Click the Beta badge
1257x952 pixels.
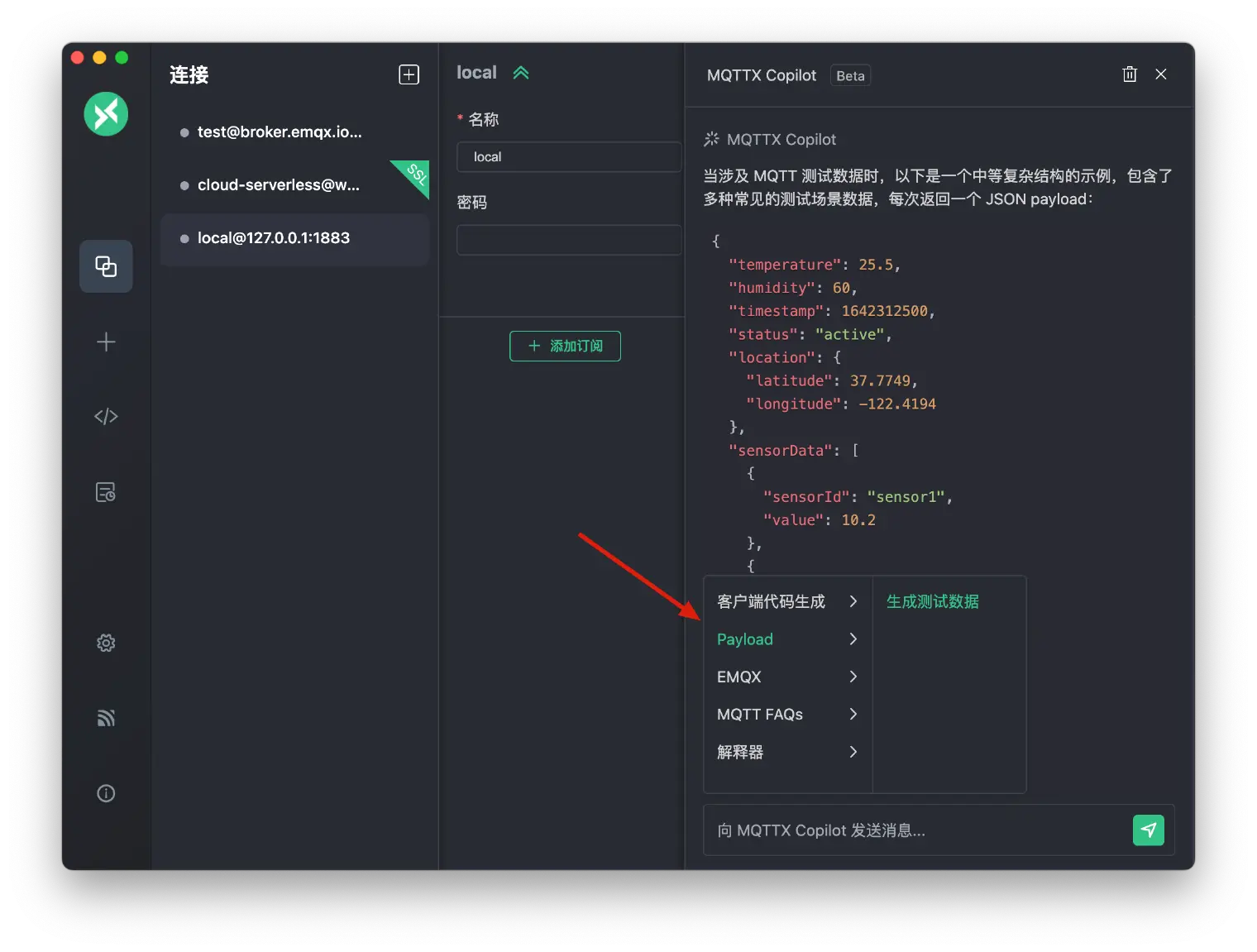[850, 75]
